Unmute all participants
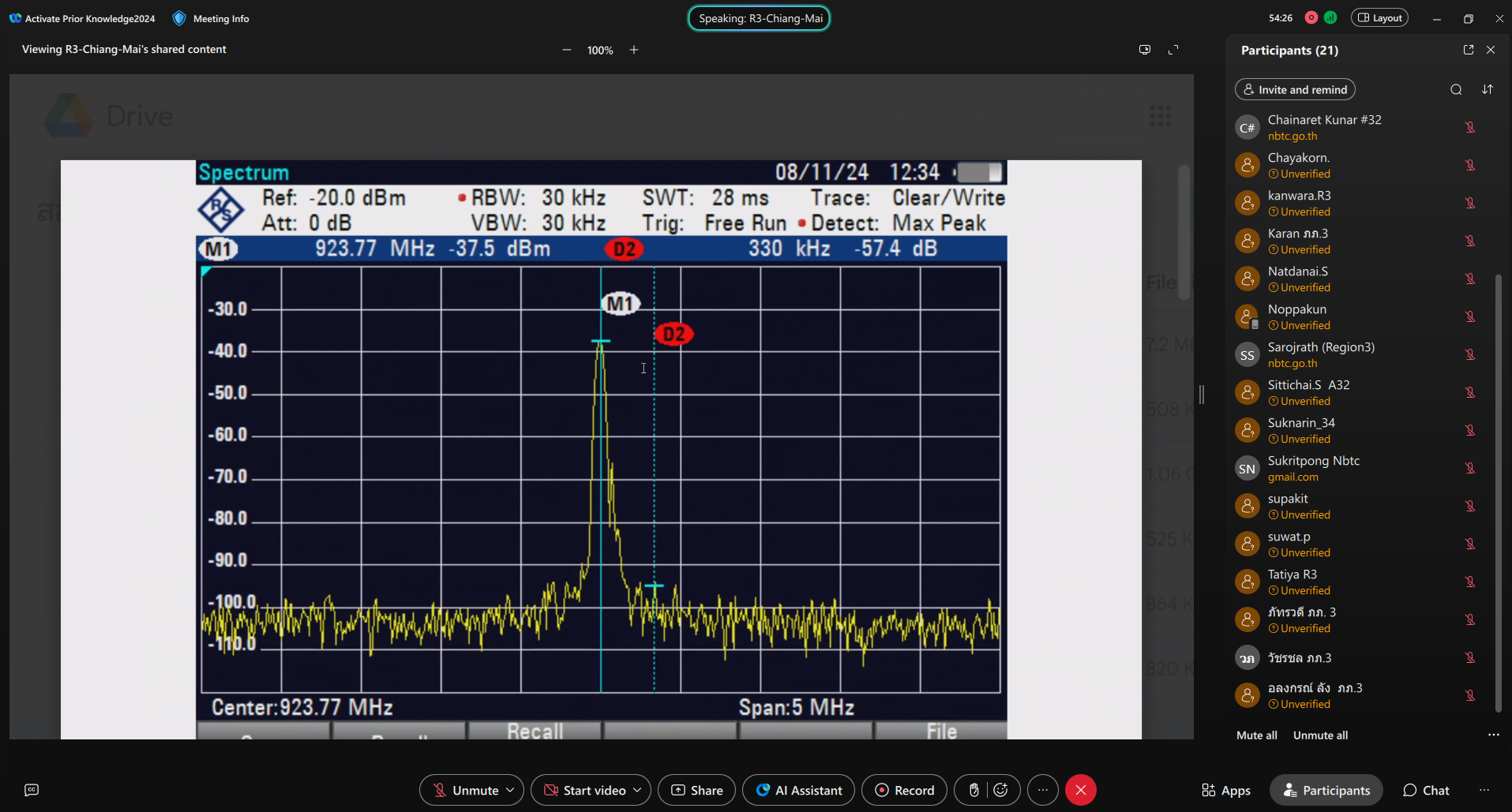This screenshot has width=1512, height=812. (1320, 735)
